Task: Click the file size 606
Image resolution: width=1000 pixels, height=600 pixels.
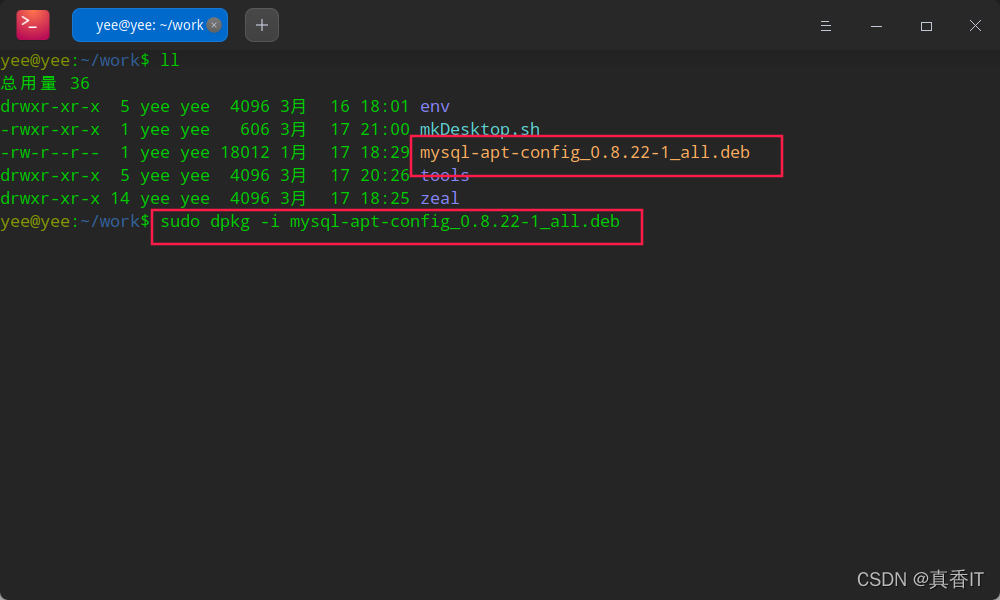Action: point(255,129)
